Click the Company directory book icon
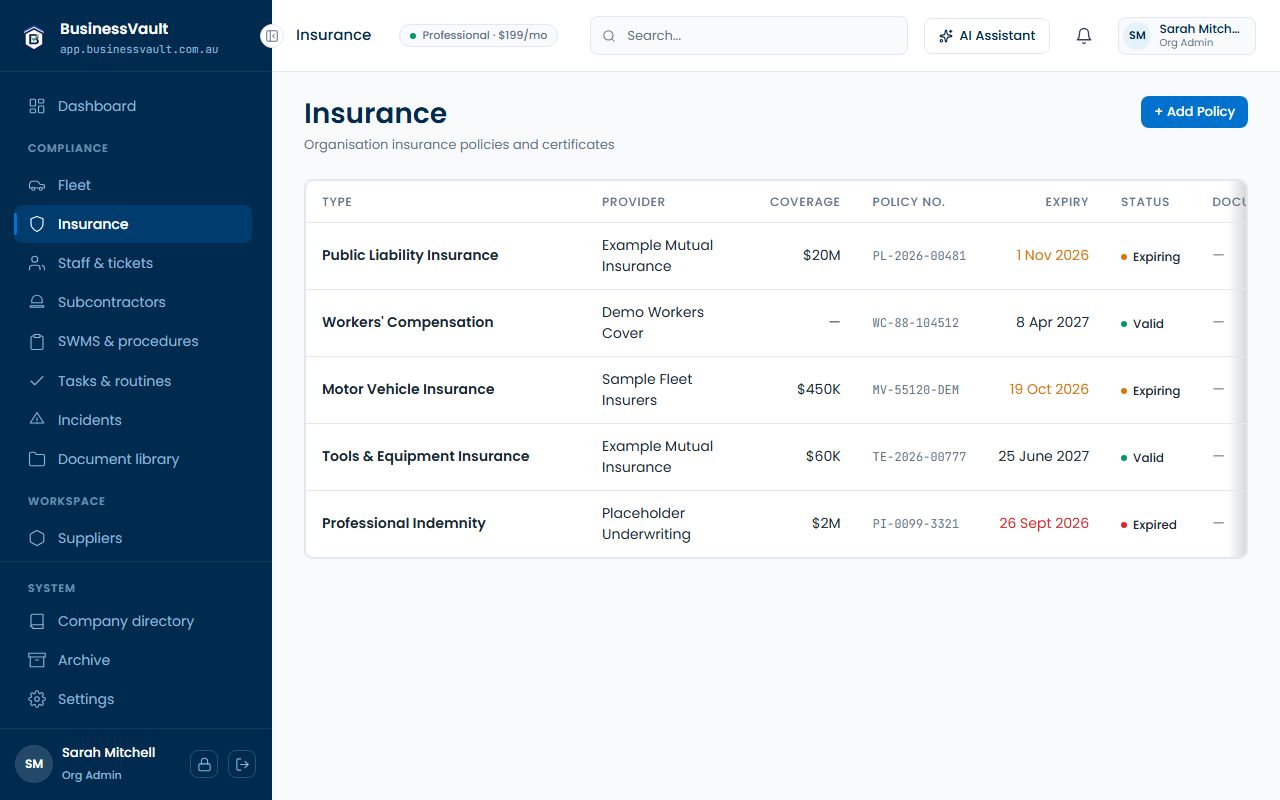 coord(37,621)
